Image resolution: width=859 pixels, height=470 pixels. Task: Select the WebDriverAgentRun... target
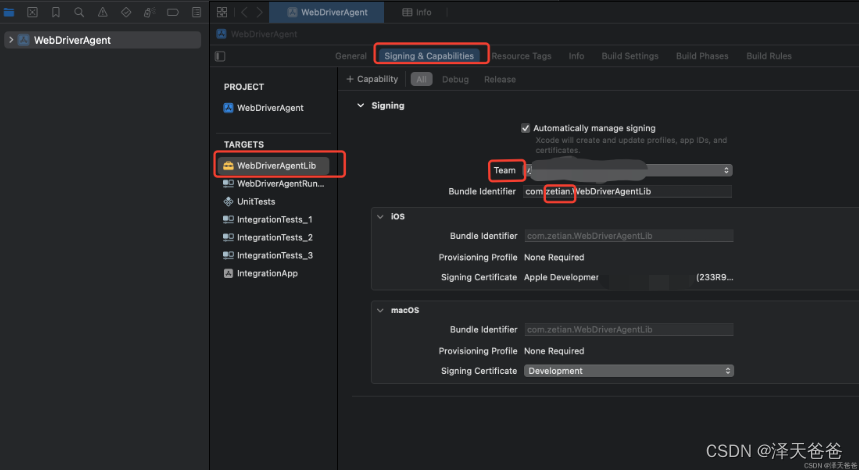(x=273, y=184)
